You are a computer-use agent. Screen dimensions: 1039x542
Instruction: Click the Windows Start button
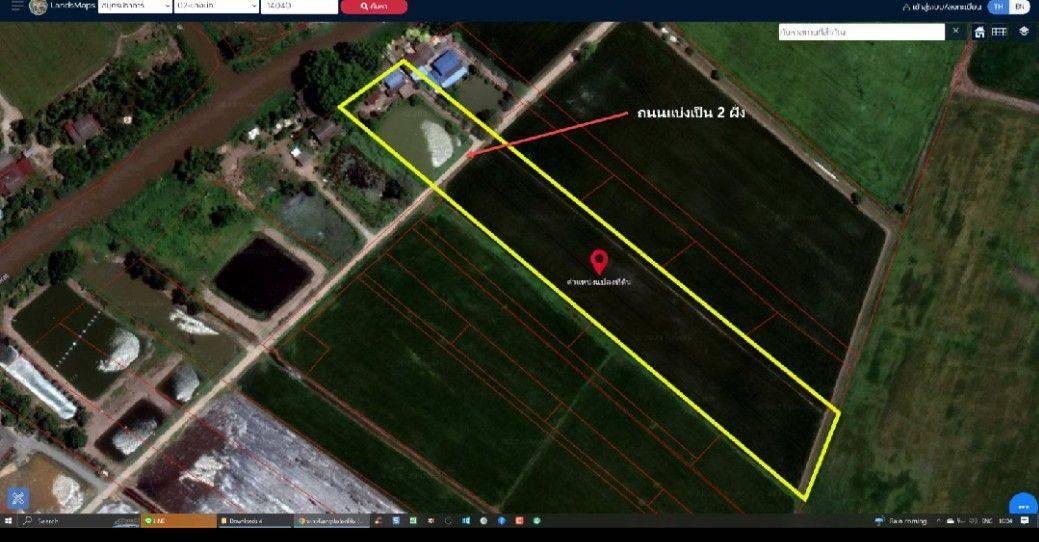[8, 521]
